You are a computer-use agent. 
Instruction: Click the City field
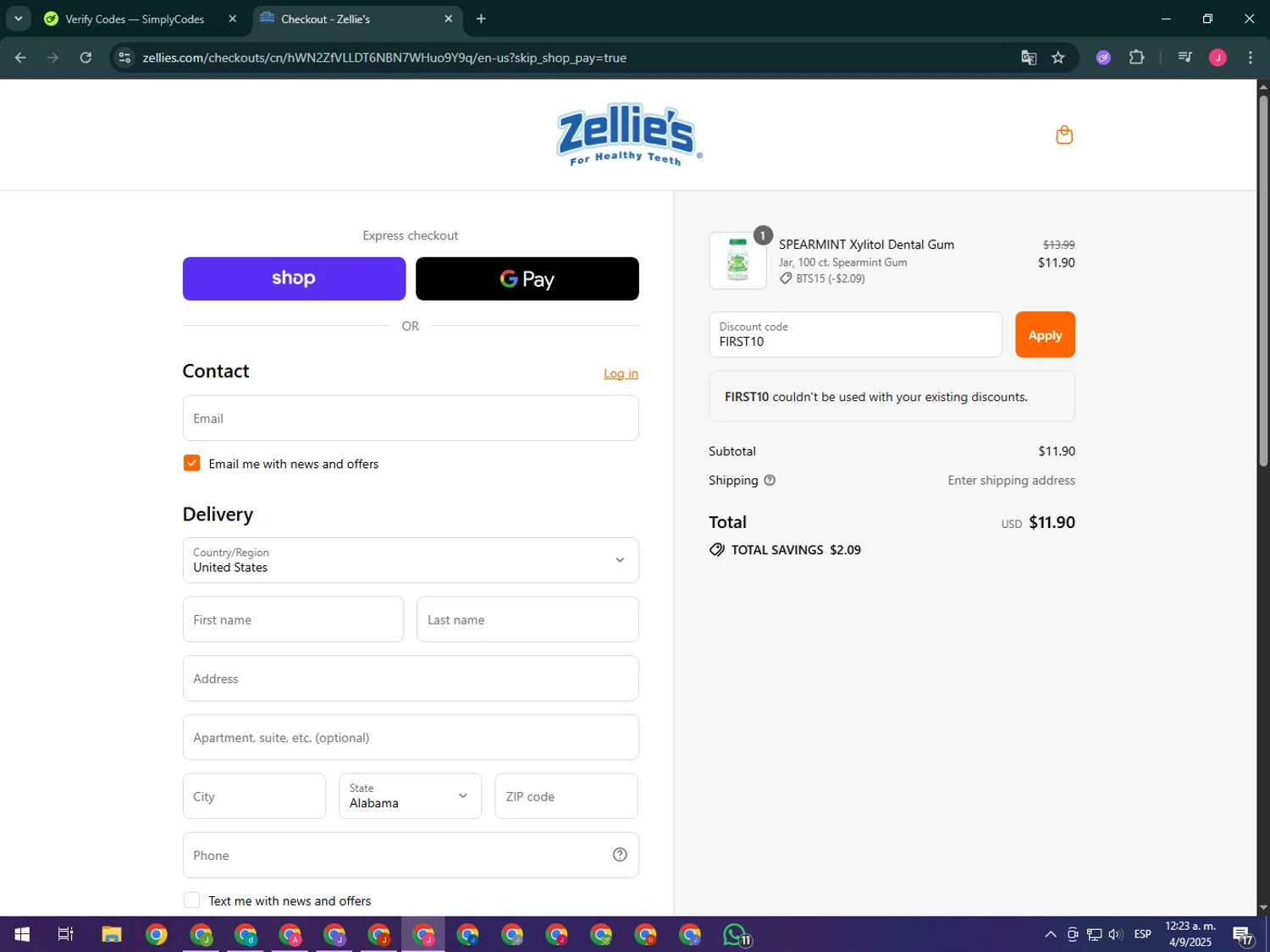(254, 796)
